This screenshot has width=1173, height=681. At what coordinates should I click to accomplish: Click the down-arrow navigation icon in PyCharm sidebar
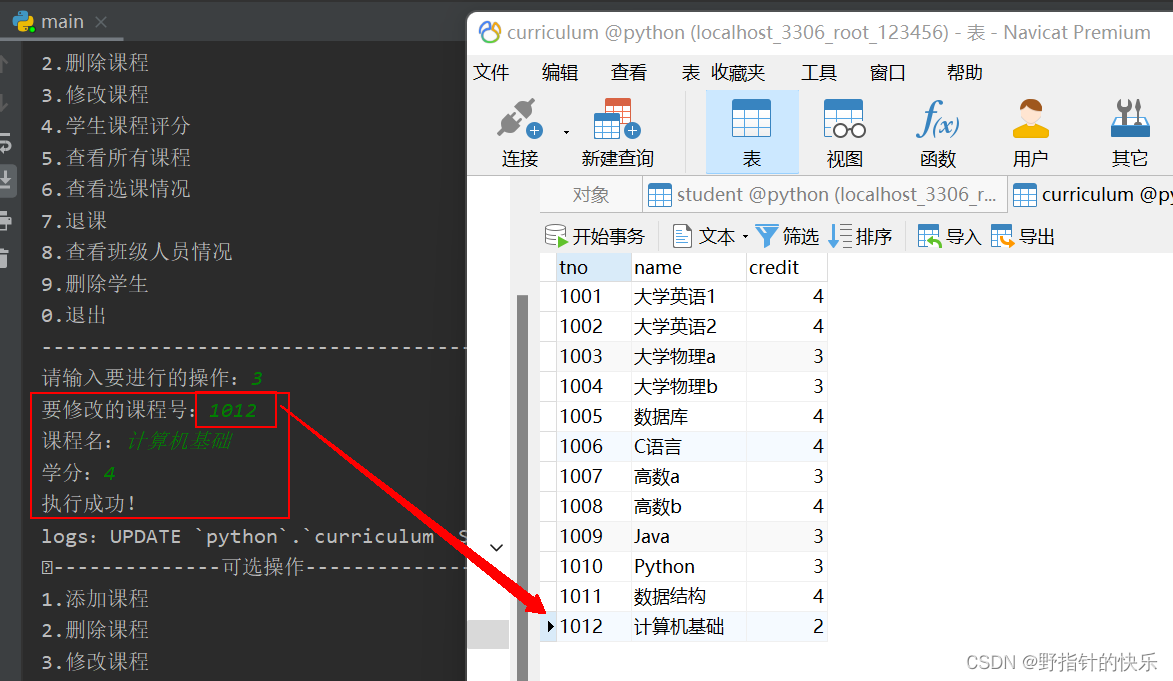pos(4,103)
